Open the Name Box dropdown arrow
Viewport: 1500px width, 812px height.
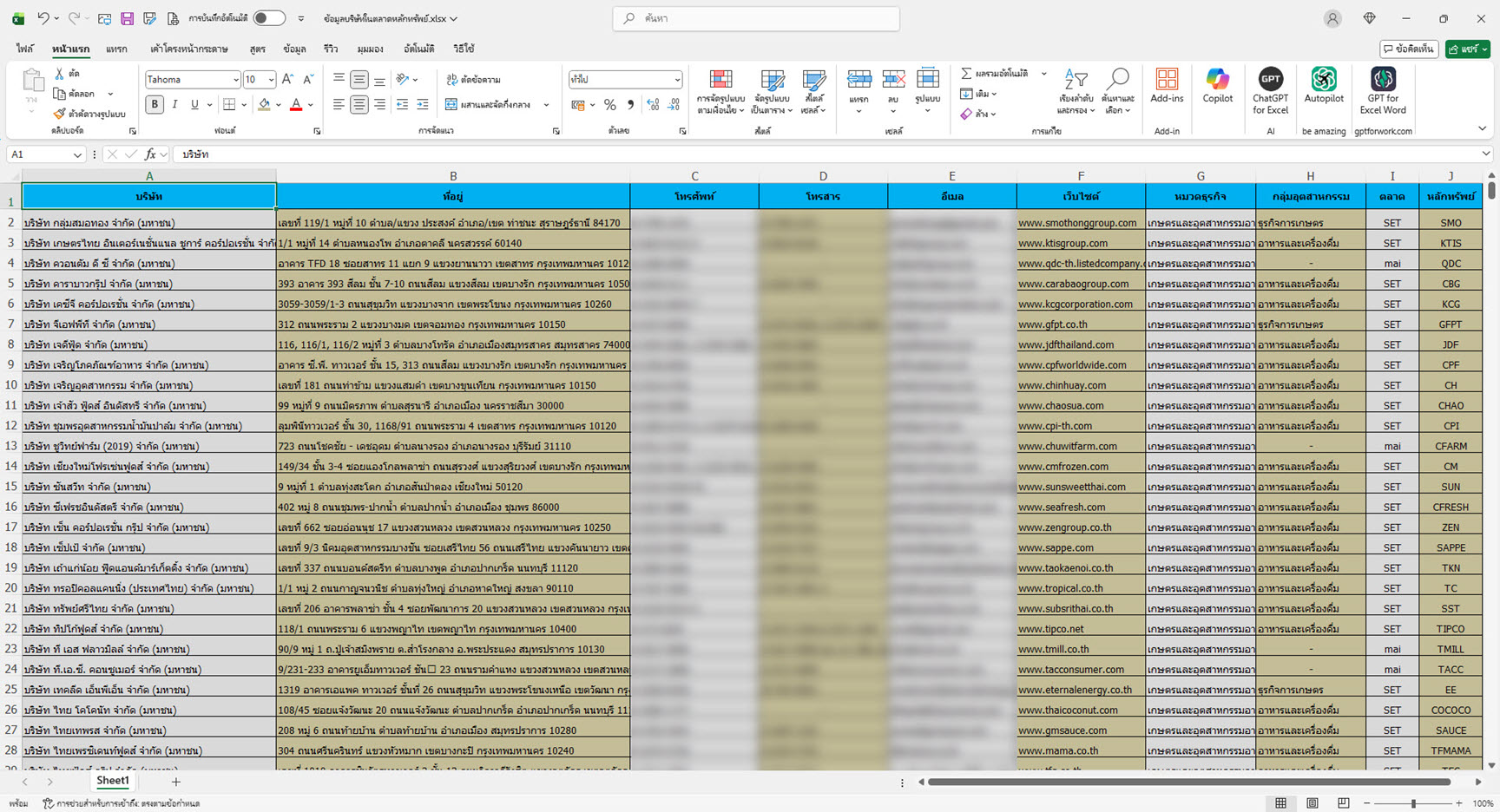(77, 154)
